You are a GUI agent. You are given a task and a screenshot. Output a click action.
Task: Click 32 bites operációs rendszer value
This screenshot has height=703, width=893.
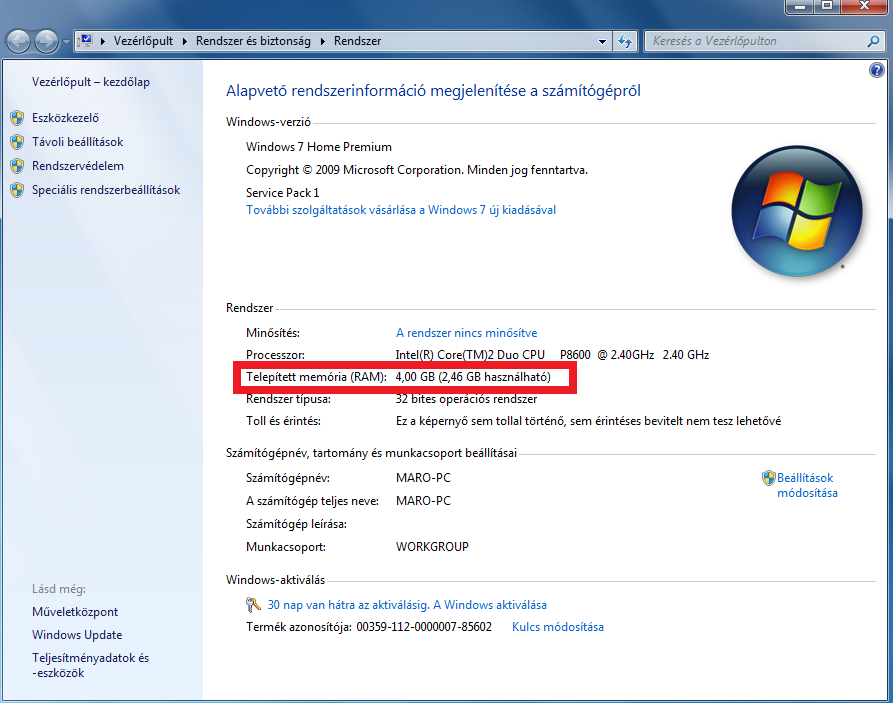coord(466,399)
